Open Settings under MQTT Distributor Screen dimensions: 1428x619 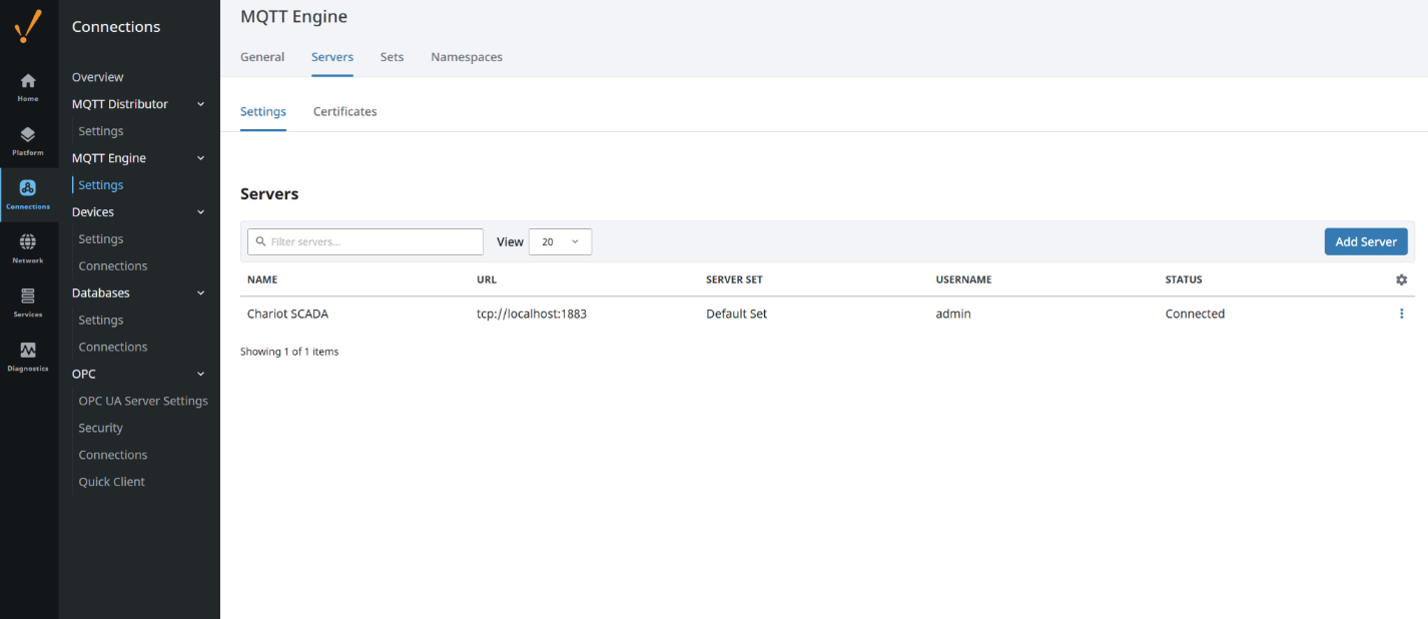101,131
